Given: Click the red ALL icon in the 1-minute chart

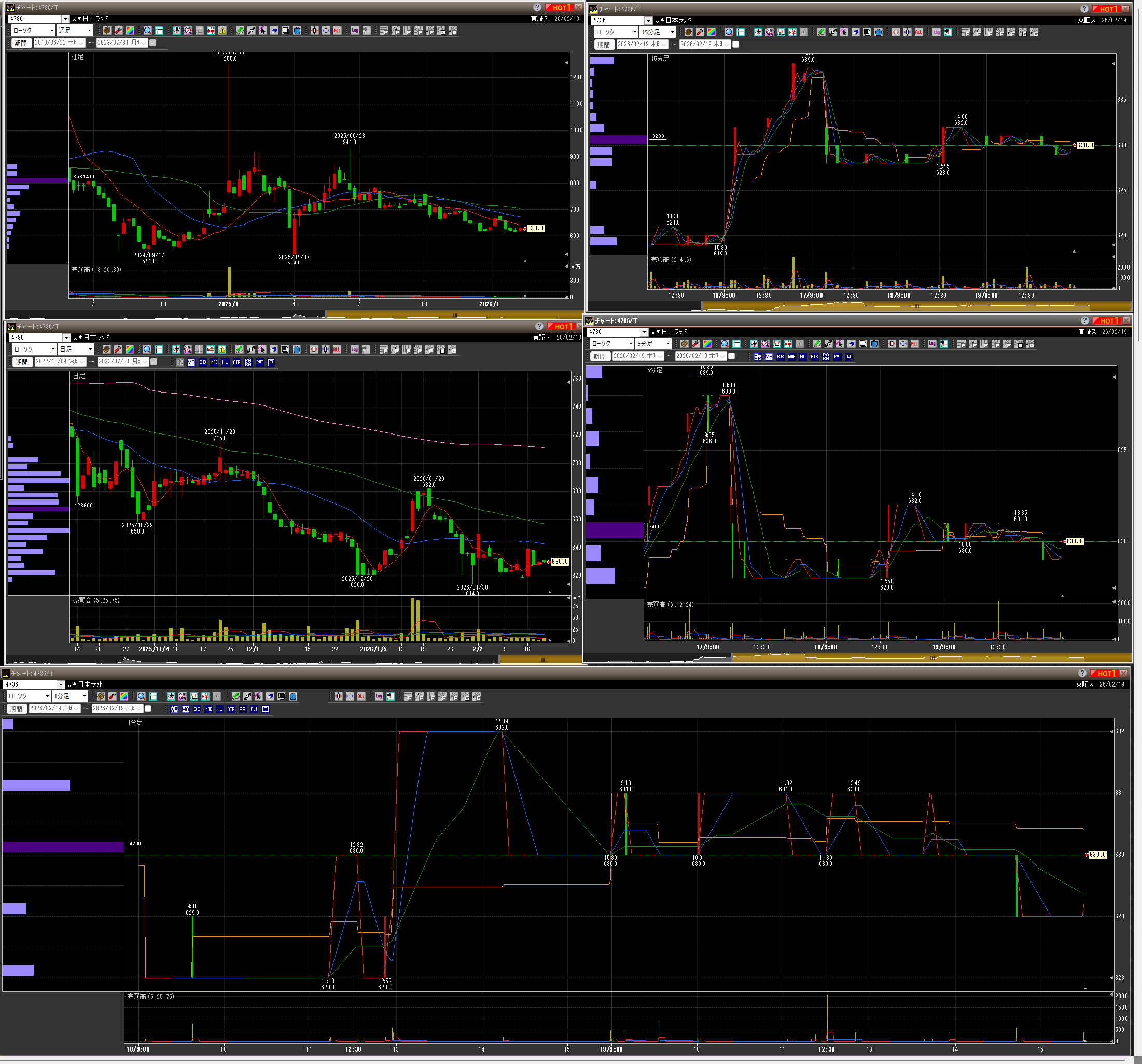Looking at the screenshot, I should [361, 696].
